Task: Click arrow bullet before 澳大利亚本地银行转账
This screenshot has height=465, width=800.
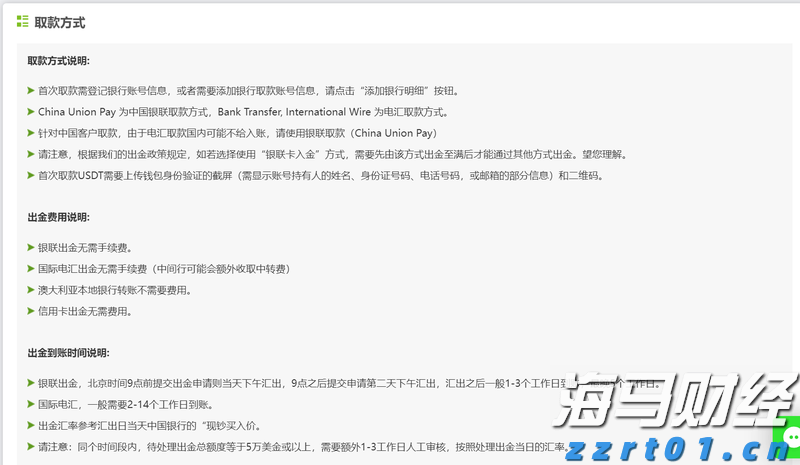Action: click(x=31, y=290)
